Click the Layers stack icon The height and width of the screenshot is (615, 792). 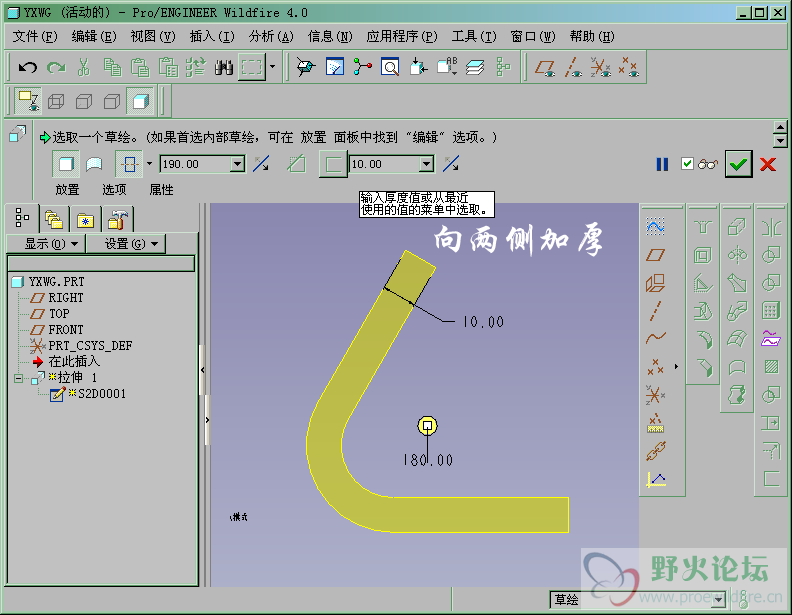coord(475,67)
